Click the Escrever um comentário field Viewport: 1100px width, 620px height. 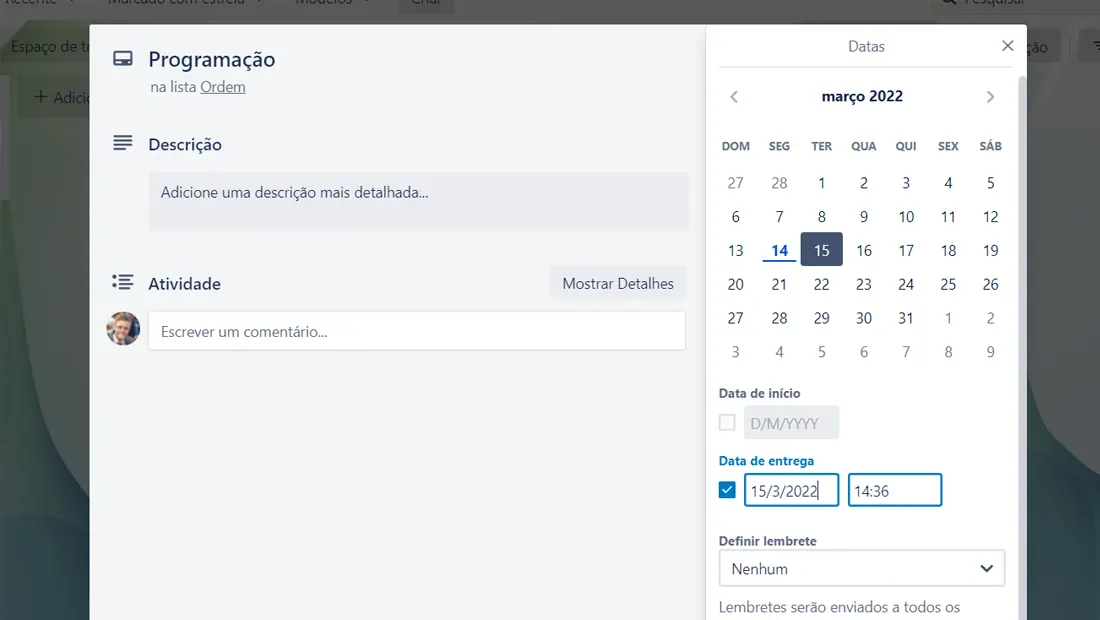[417, 331]
